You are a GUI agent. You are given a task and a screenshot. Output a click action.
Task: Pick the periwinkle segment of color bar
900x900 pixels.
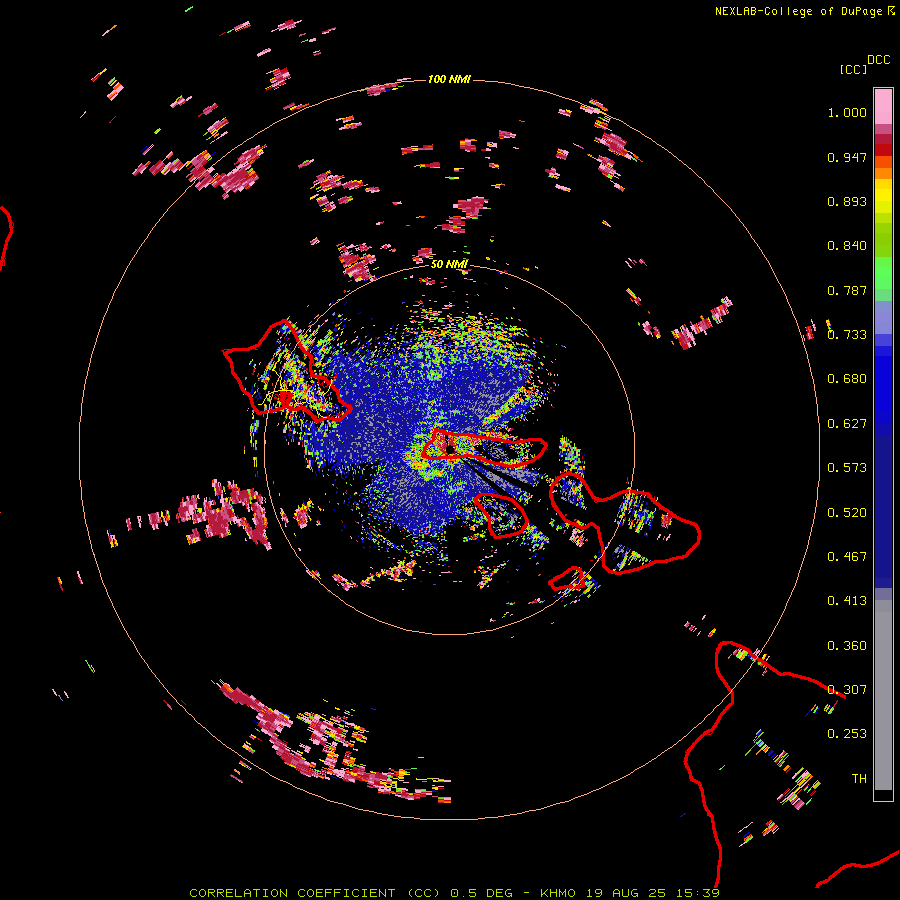click(883, 317)
